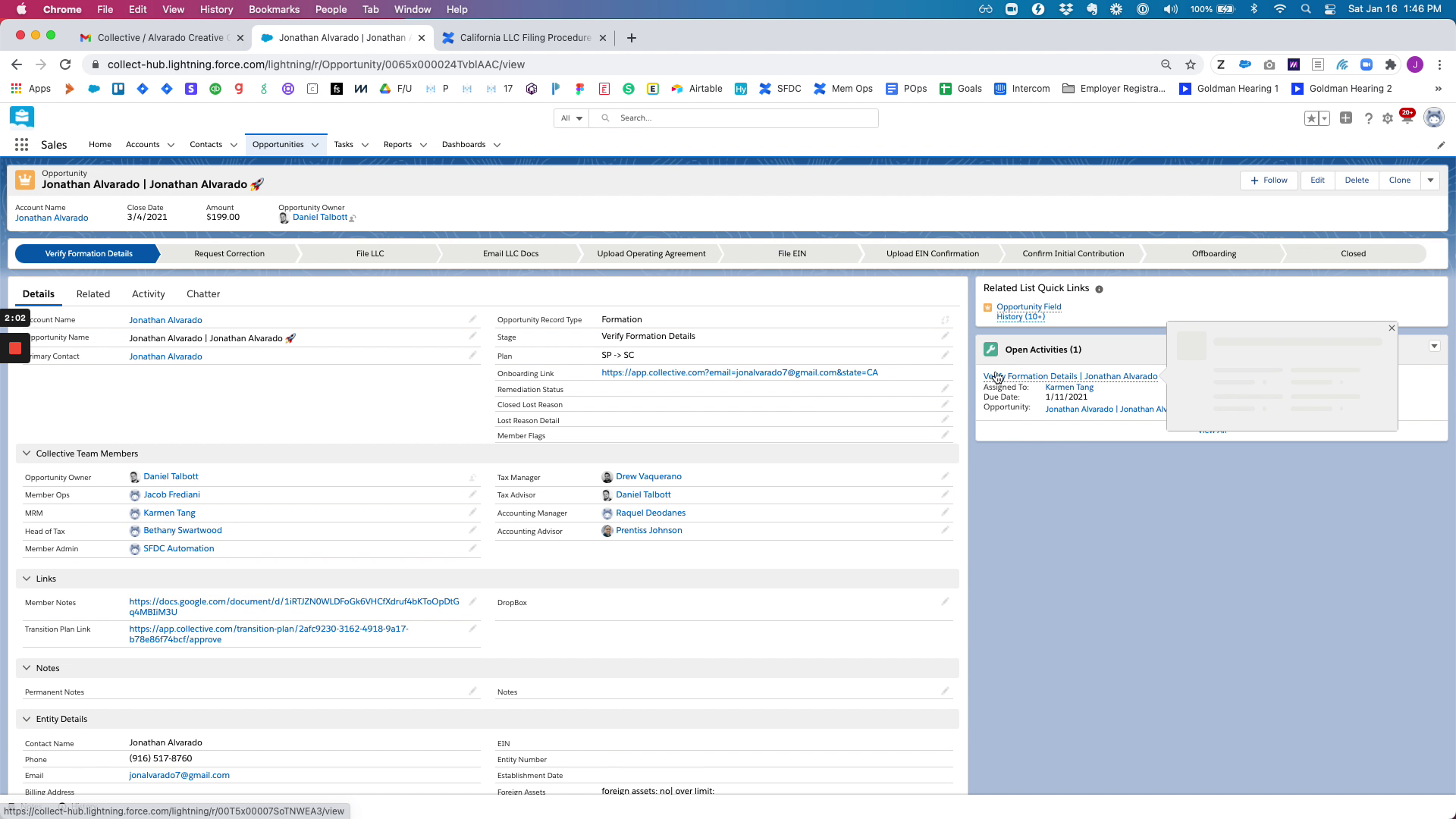Screen dimensions: 1456x819
Task: Open the App Launcher grid icon
Action: pos(21,145)
